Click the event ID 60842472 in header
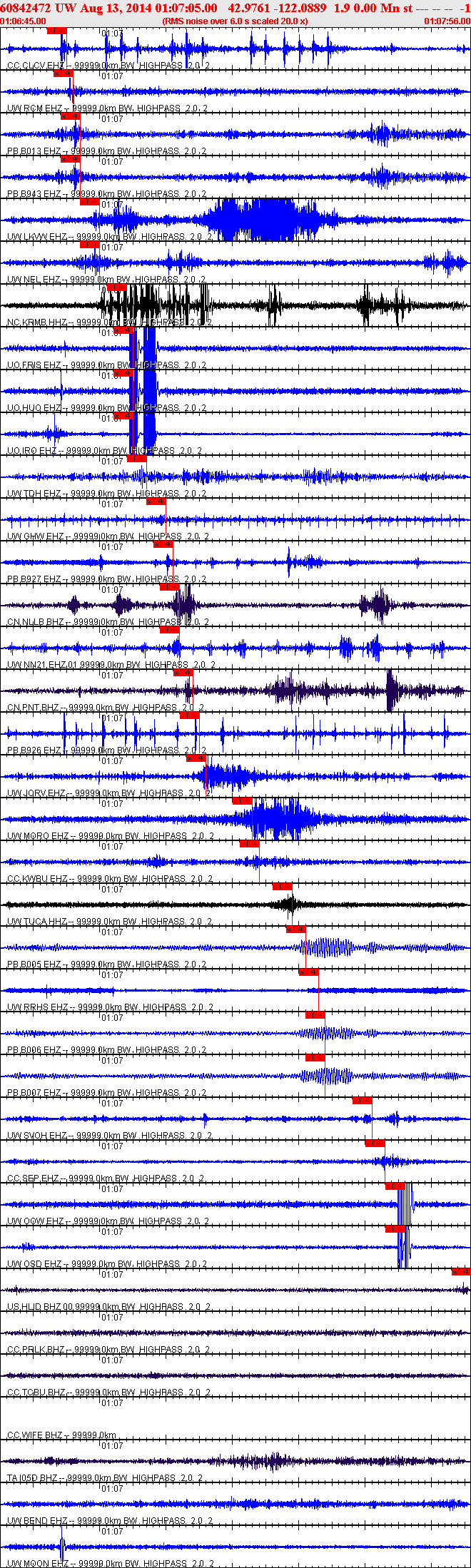The image size is (471, 1568). pos(25,8)
